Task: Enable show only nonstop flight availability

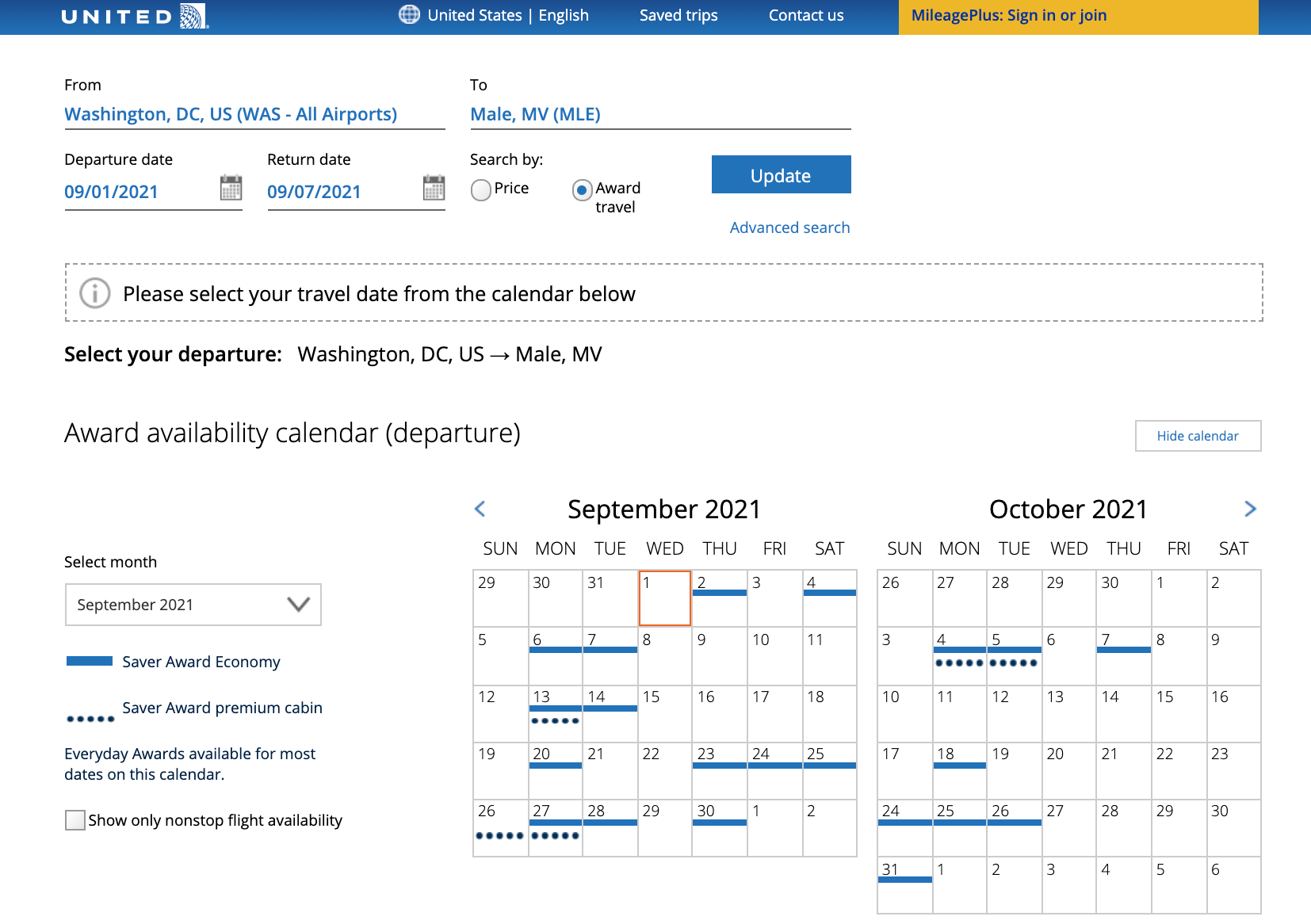Action: (x=75, y=820)
